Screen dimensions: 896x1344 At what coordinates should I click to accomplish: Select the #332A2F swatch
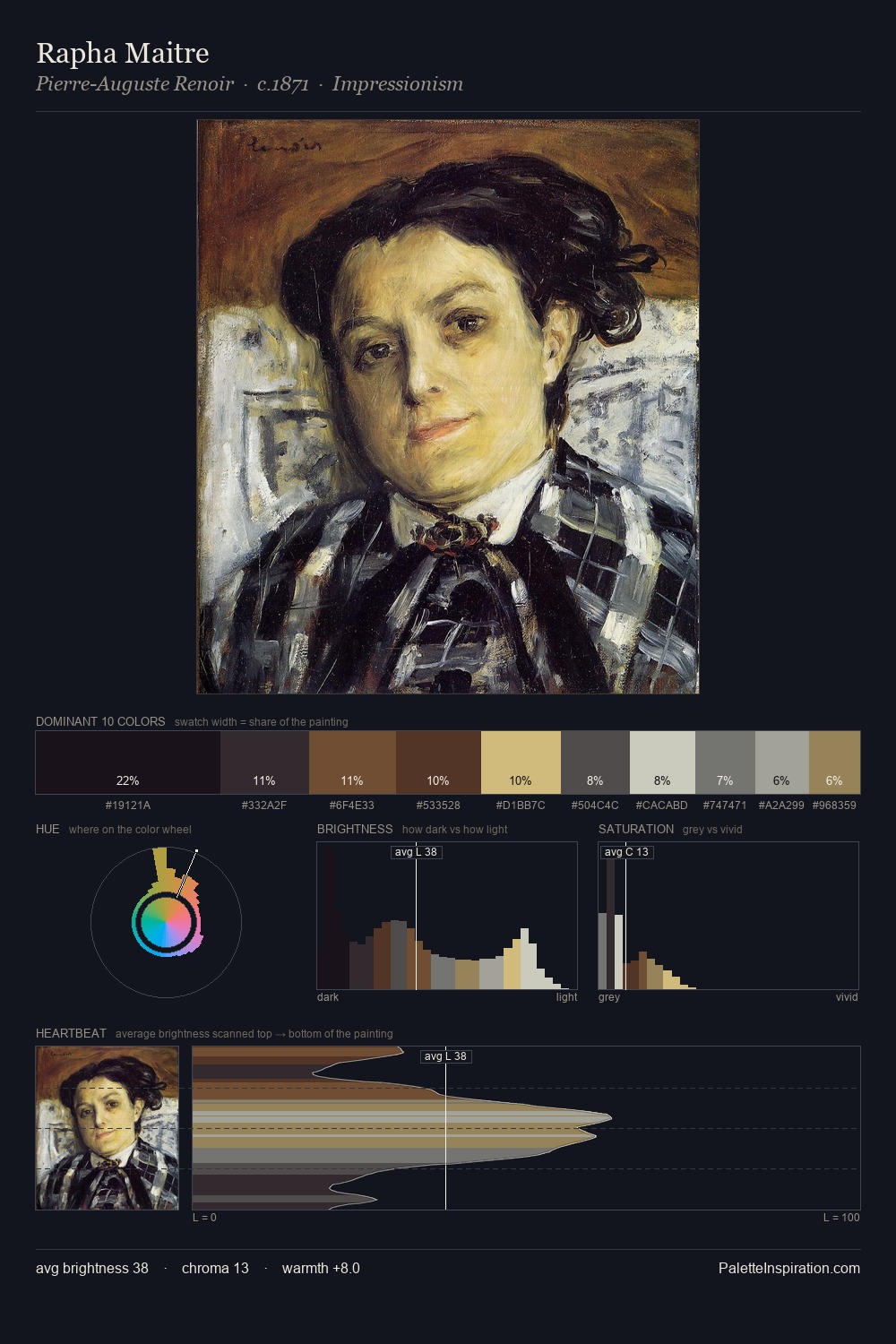[264, 762]
